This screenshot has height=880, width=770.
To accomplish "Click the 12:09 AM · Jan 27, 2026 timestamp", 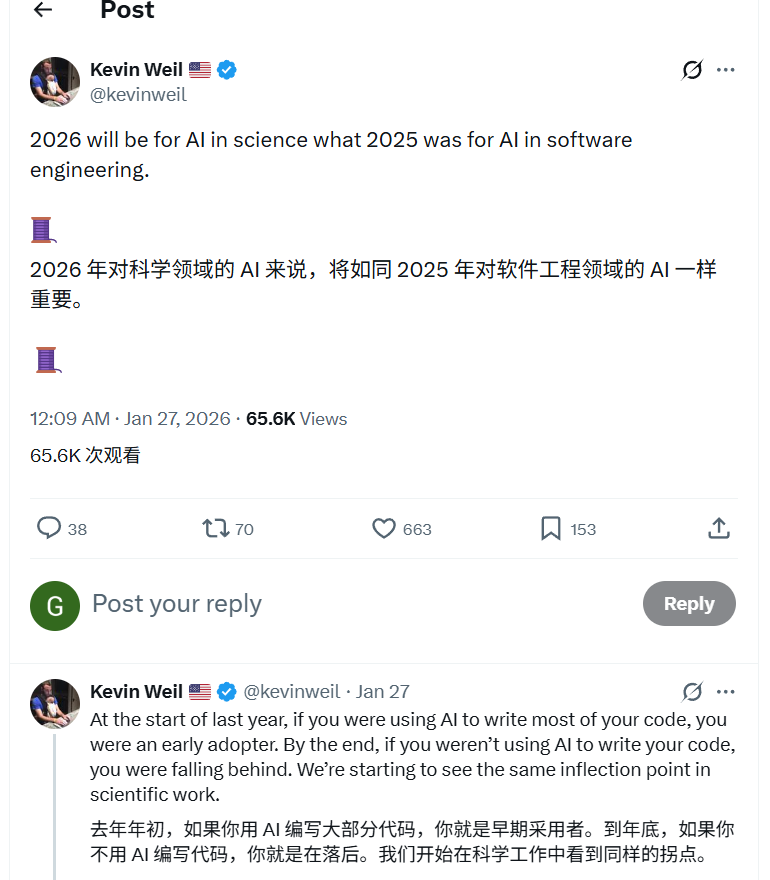I will coord(130,419).
